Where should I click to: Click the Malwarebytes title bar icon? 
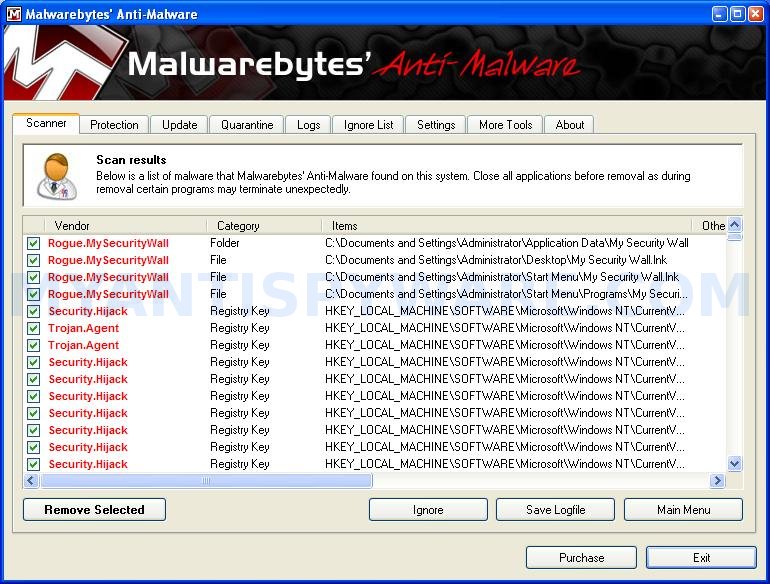click(x=14, y=14)
